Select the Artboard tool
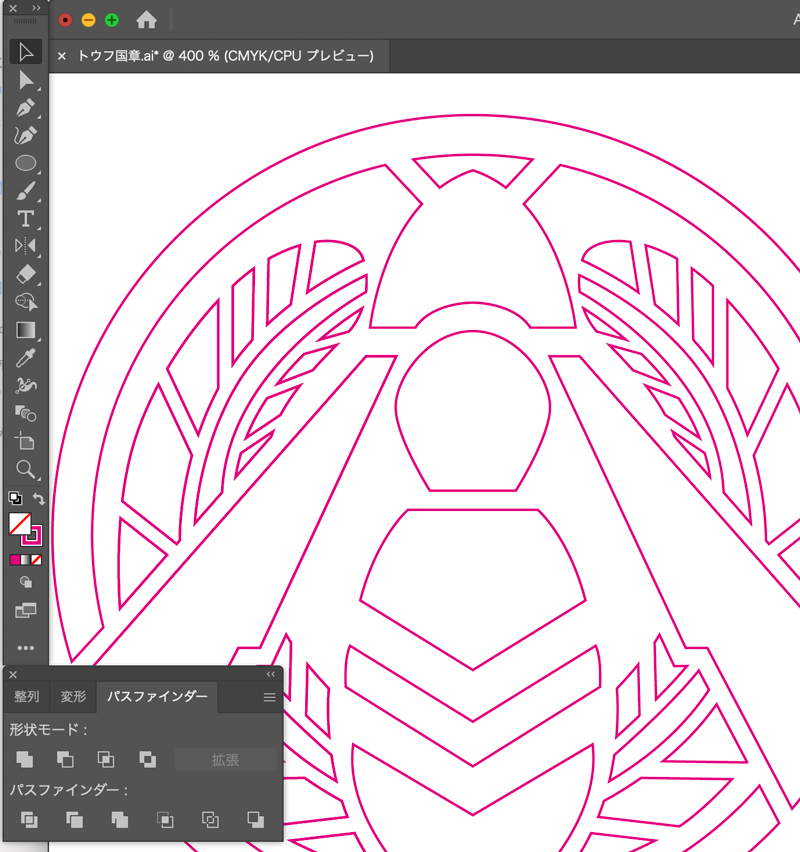 pyautogui.click(x=26, y=441)
